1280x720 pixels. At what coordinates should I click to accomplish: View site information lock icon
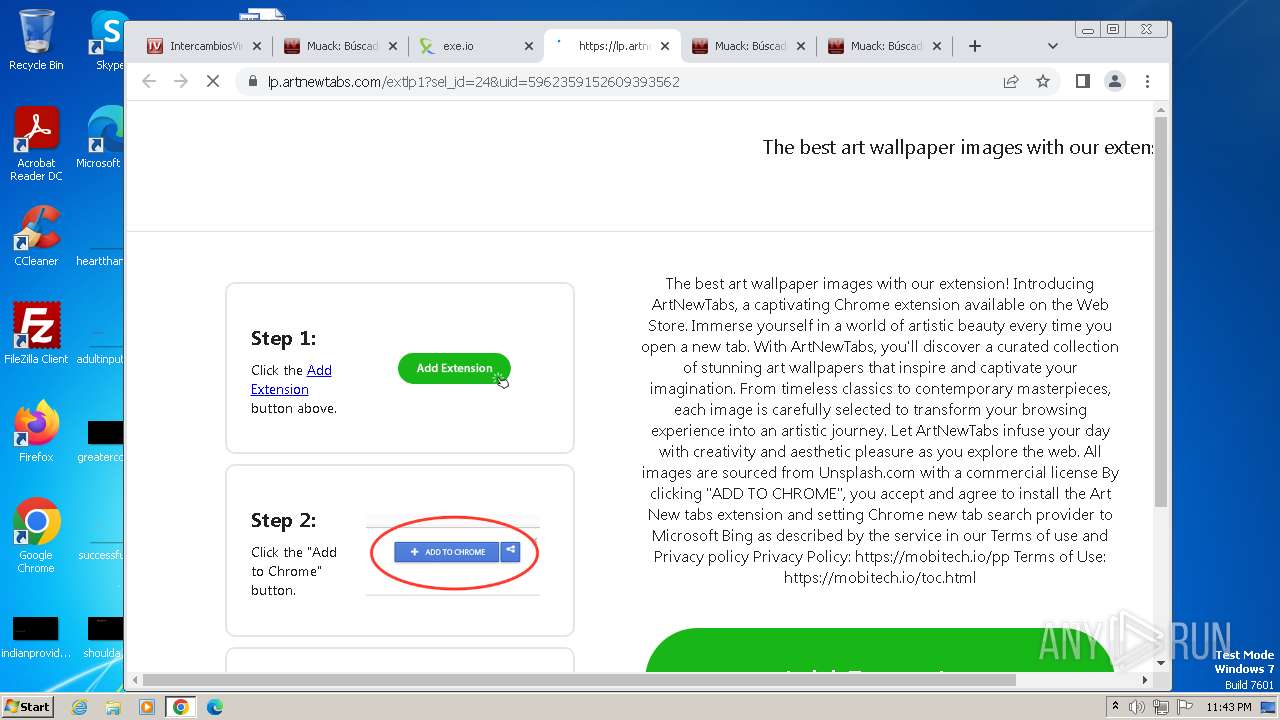(x=254, y=82)
